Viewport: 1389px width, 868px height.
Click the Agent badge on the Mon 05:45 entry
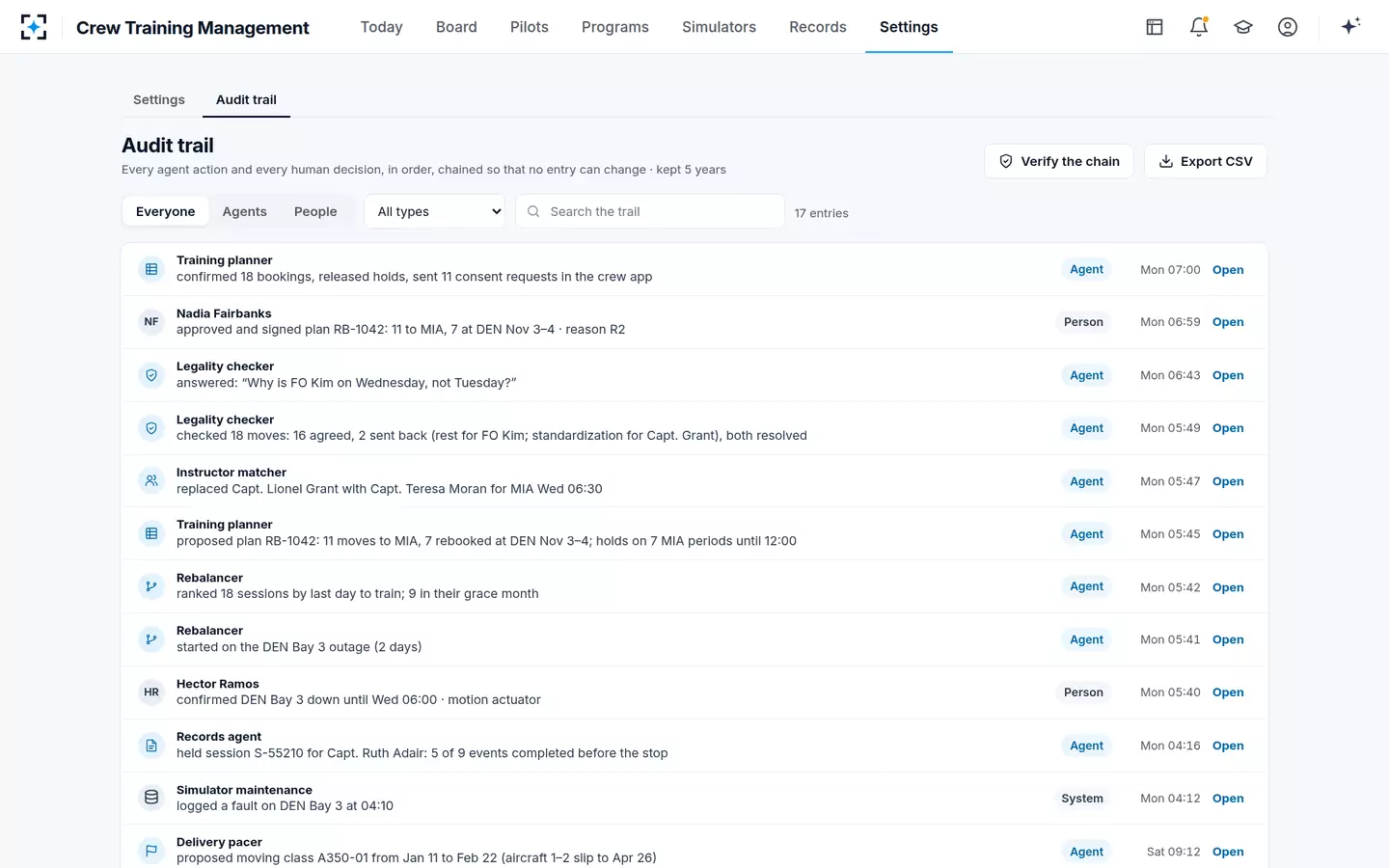point(1087,534)
